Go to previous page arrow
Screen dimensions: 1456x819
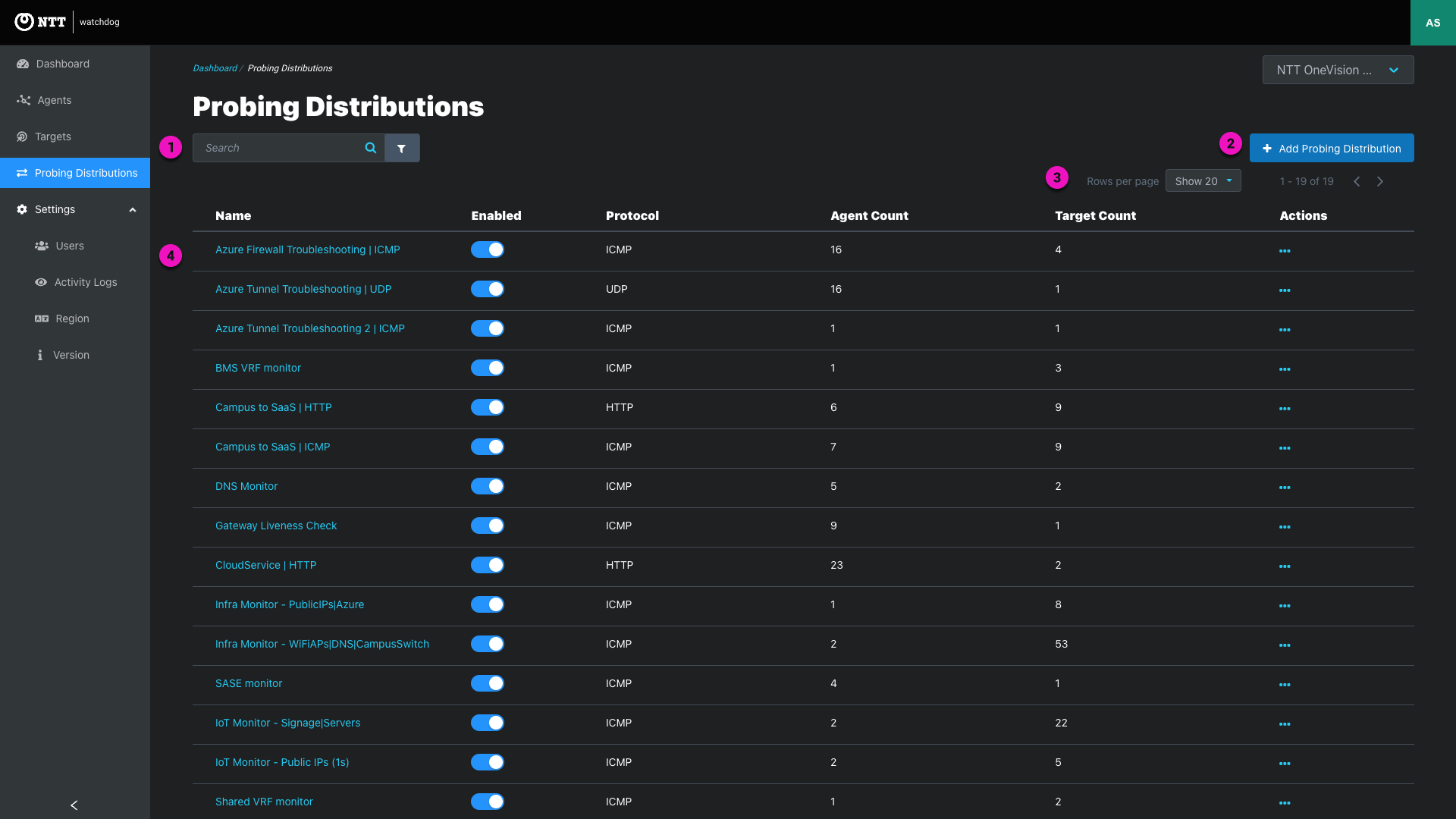click(x=1357, y=181)
